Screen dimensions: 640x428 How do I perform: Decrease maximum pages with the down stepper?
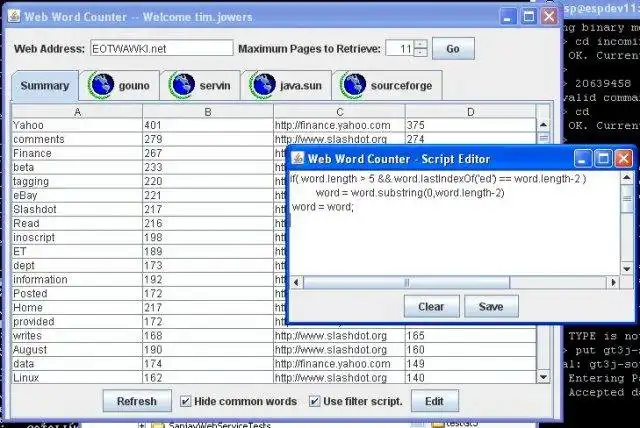pyautogui.click(x=420, y=52)
